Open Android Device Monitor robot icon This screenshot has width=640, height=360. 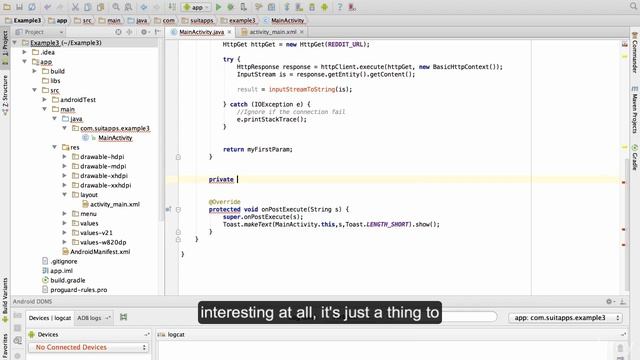click(x=324, y=7)
